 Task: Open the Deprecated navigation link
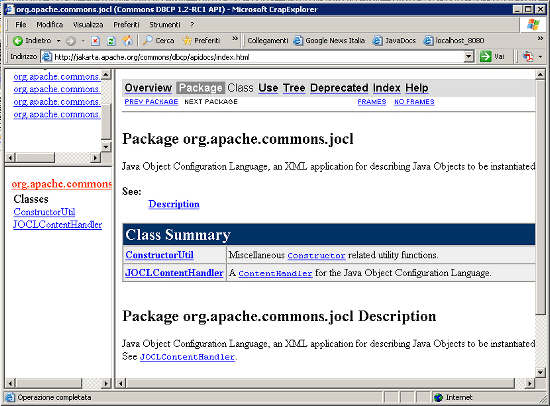(339, 88)
